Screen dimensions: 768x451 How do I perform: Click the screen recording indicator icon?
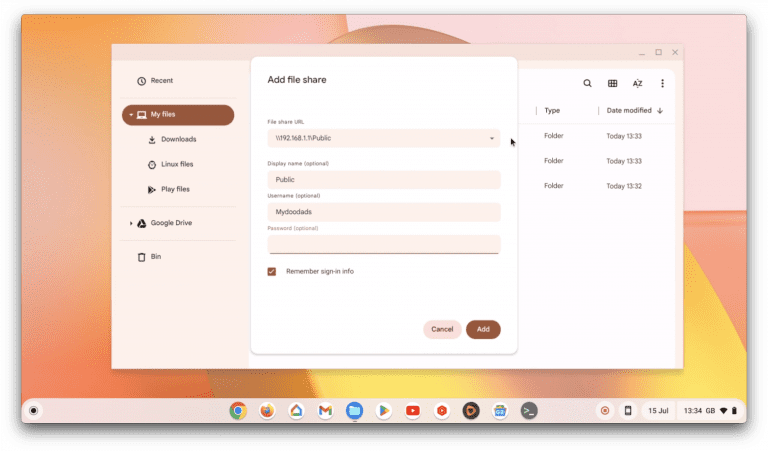pyautogui.click(x=605, y=411)
